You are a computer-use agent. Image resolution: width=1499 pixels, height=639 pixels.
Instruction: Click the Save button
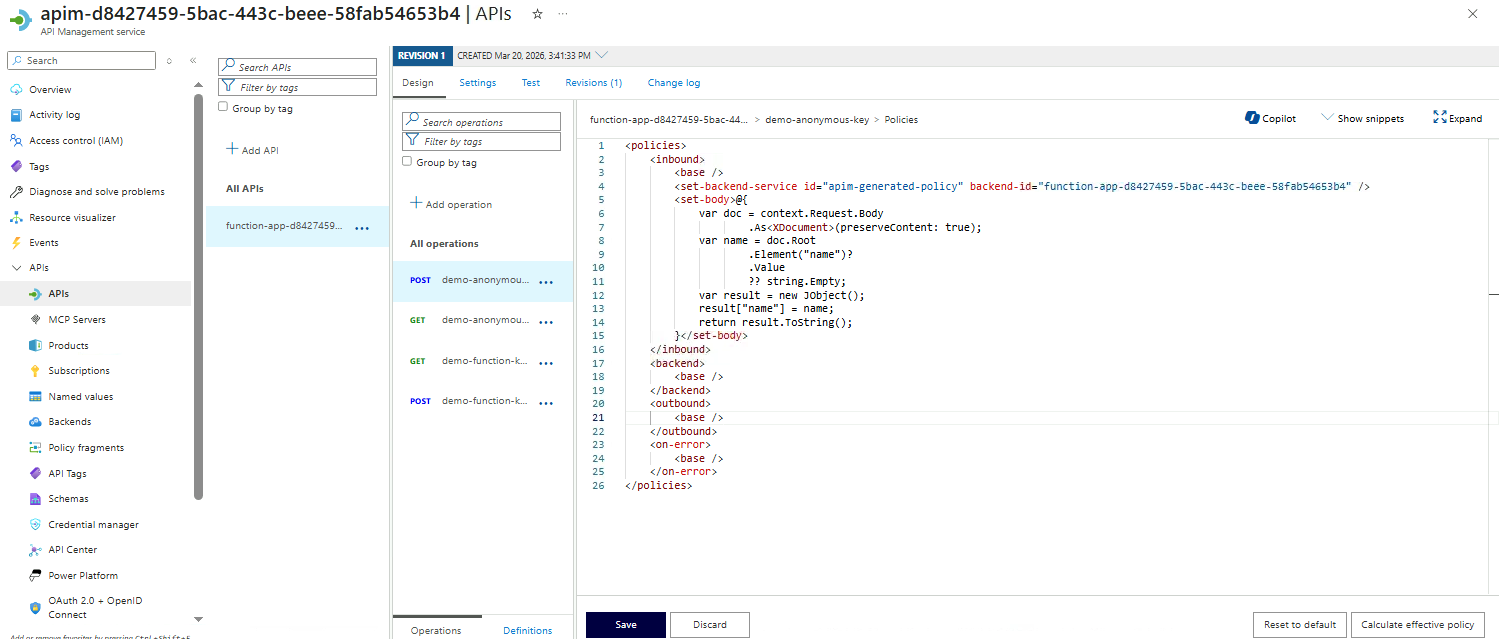[x=625, y=625]
